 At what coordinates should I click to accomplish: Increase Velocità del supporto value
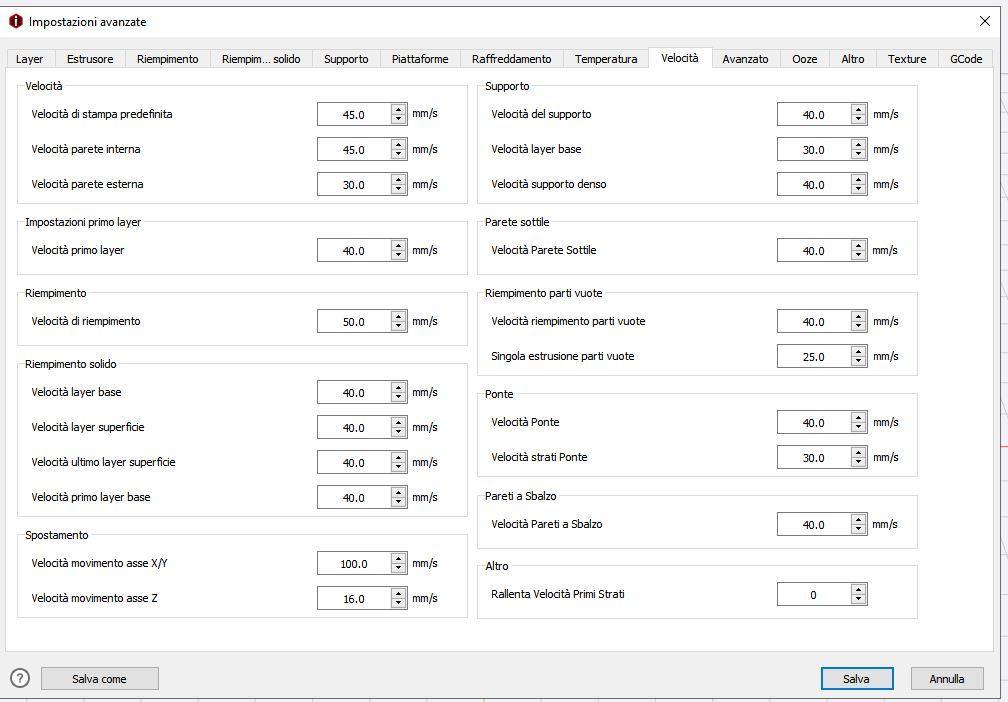tap(858, 109)
